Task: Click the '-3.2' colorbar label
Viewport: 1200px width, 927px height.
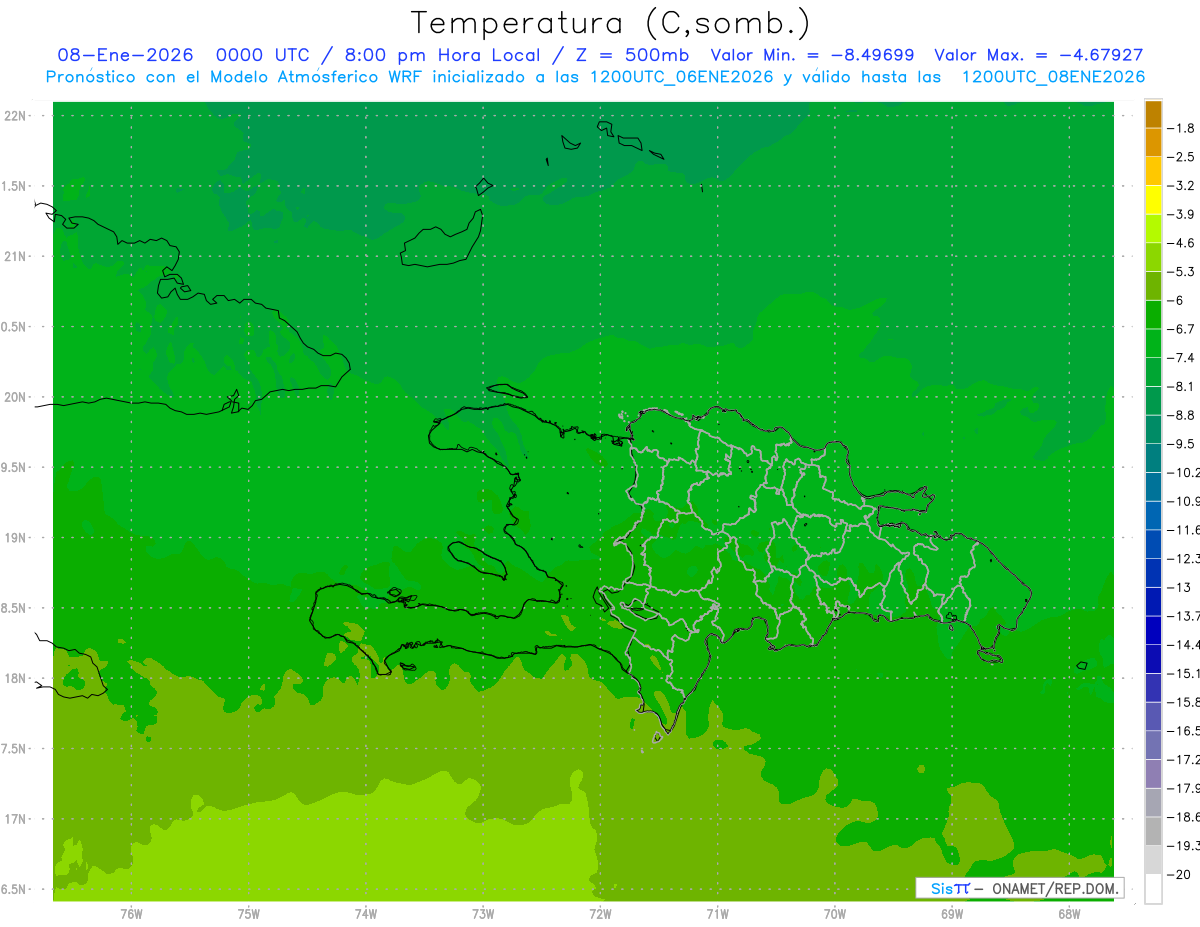Action: (x=1181, y=185)
